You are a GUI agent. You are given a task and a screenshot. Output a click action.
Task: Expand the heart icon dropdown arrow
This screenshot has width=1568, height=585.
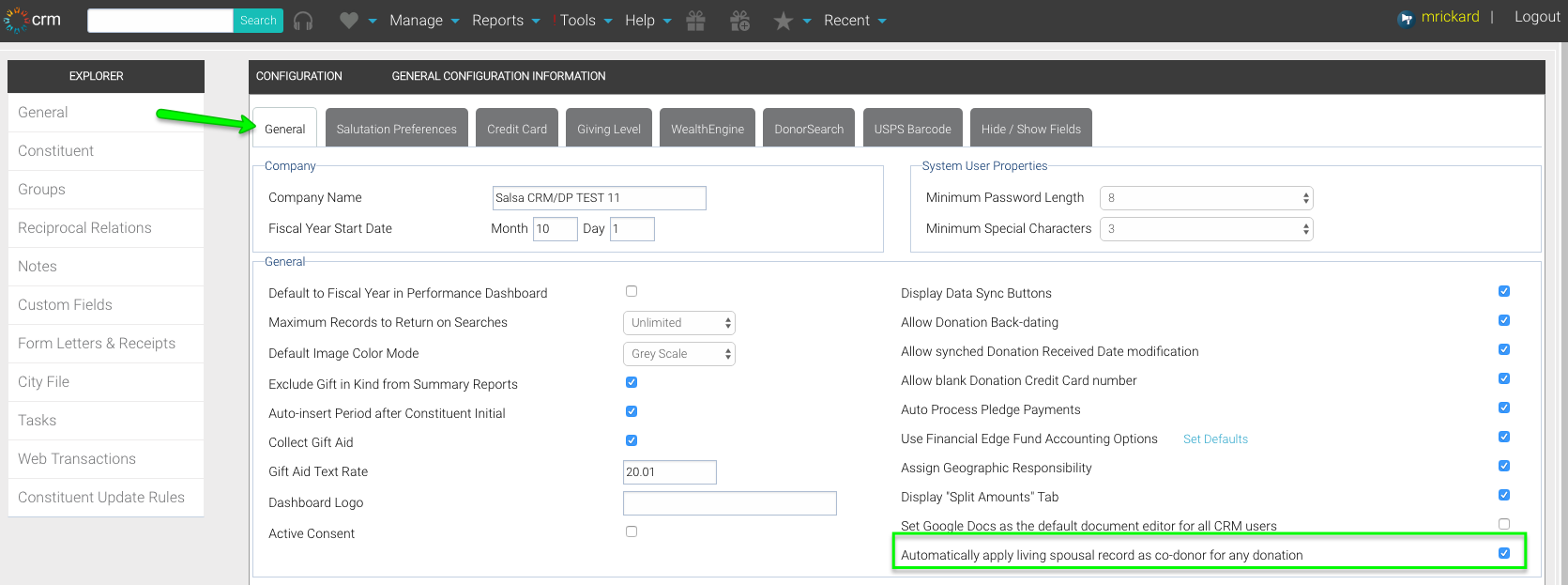coord(373,21)
